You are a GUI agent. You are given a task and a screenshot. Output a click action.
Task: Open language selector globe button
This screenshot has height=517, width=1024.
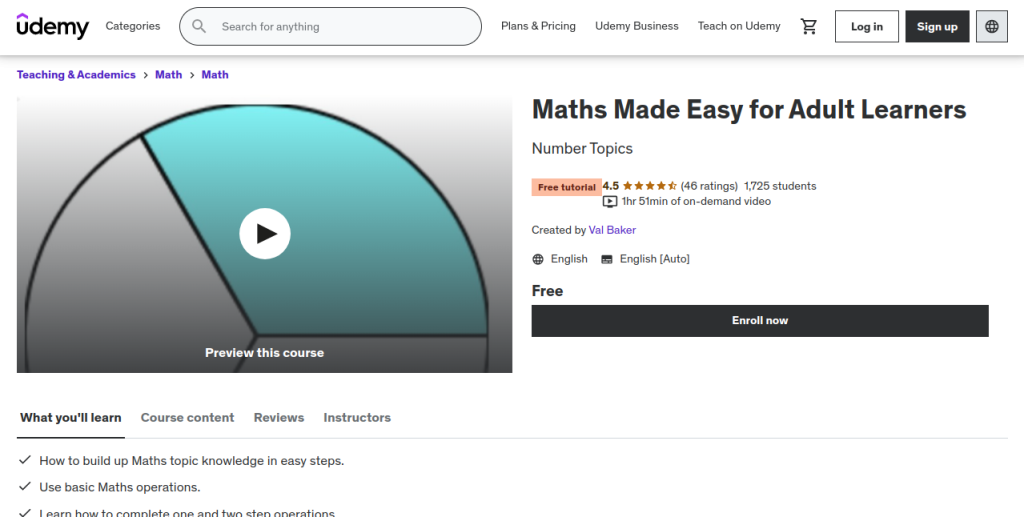tap(991, 26)
